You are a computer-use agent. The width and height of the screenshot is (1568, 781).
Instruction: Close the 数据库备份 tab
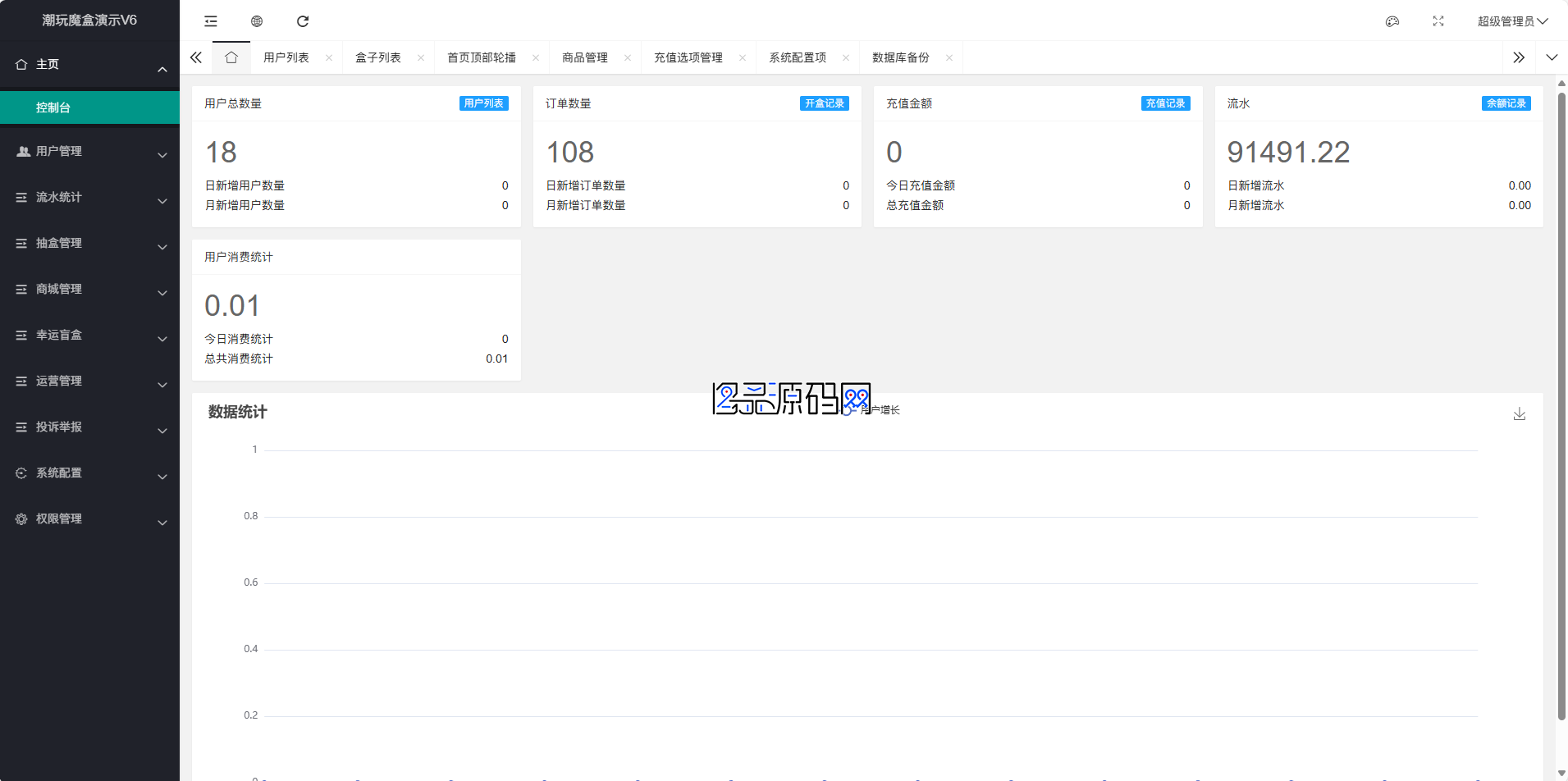click(949, 57)
